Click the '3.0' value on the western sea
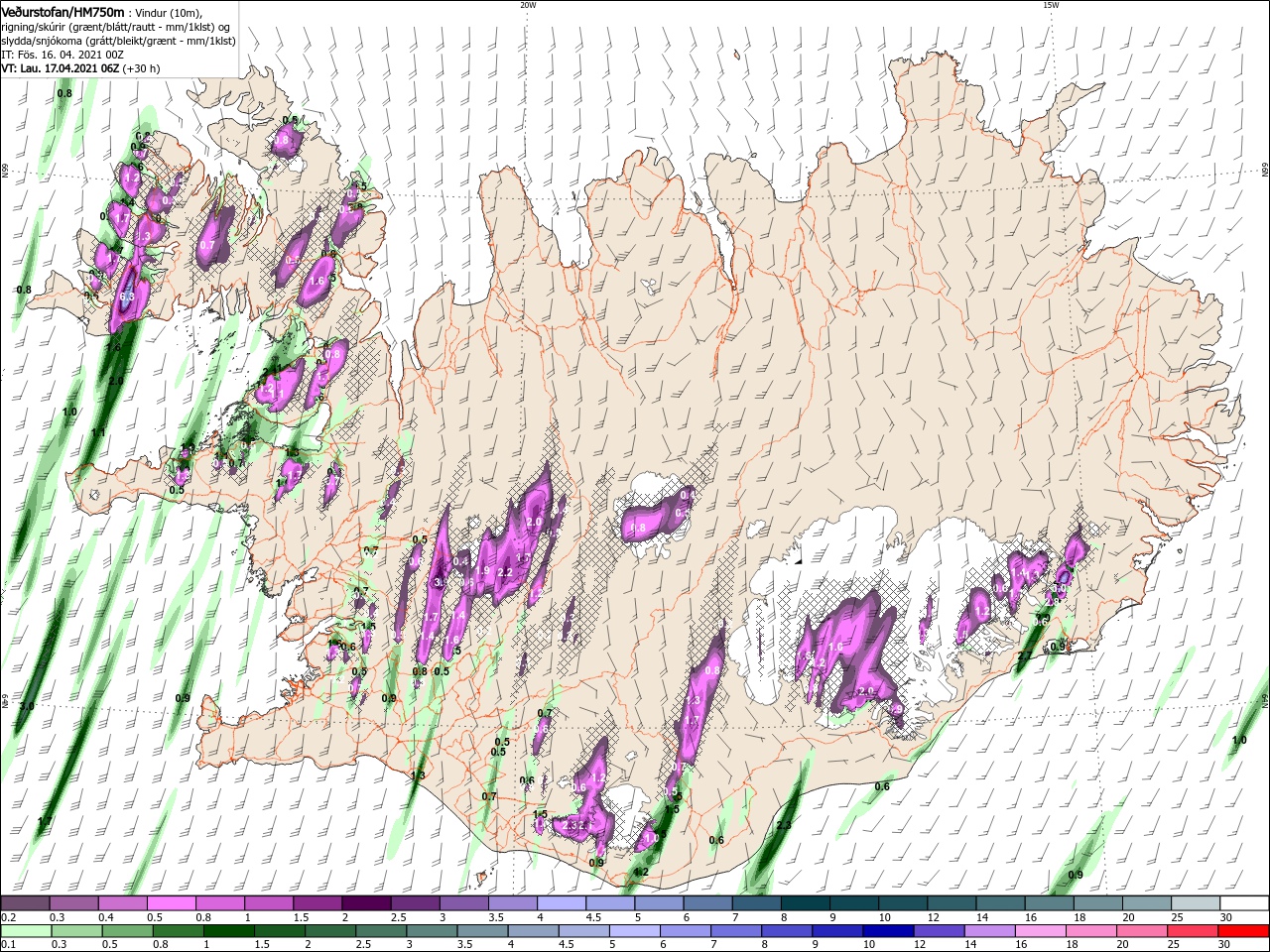 (27, 706)
